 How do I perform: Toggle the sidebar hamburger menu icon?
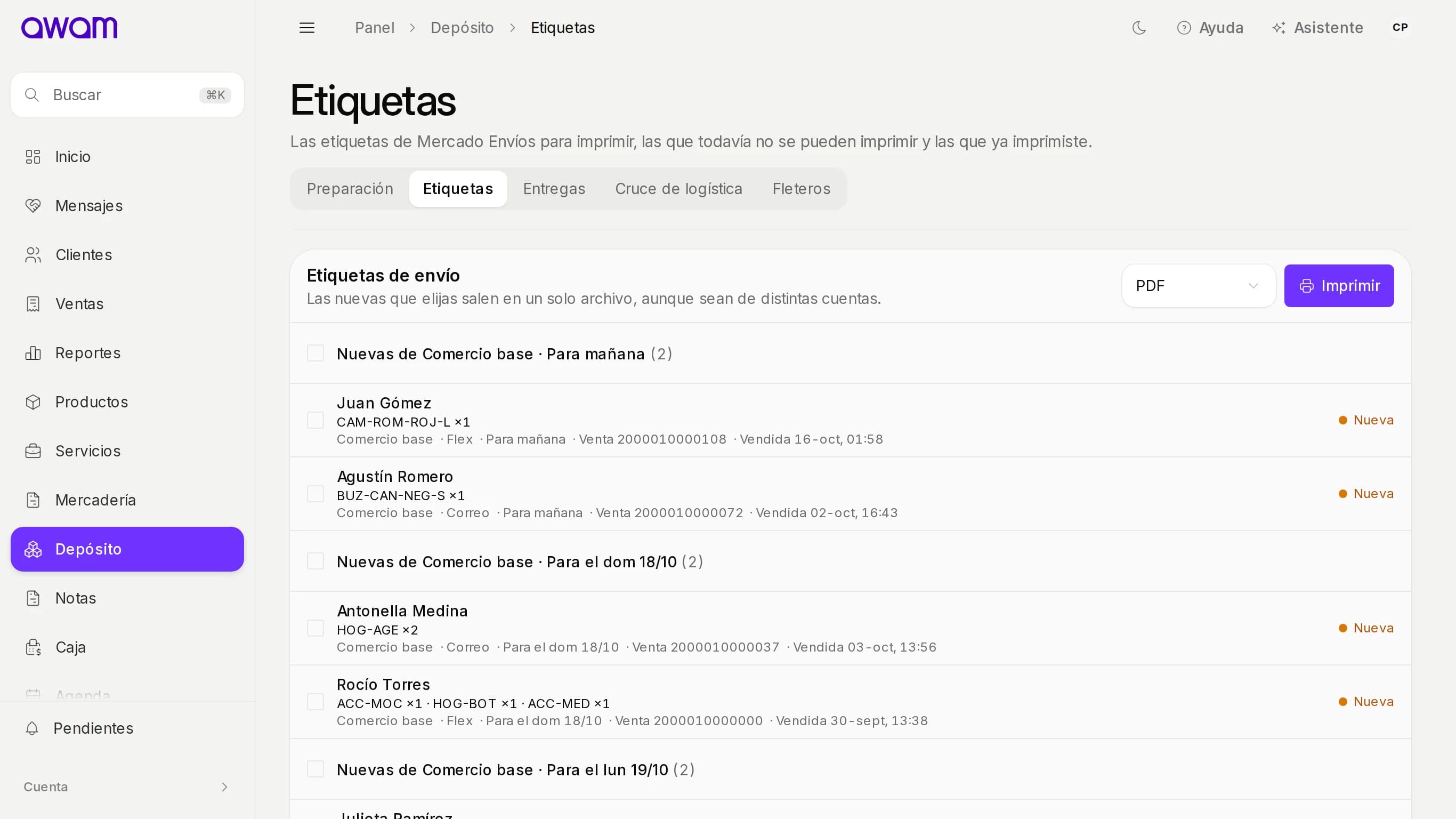(x=307, y=28)
